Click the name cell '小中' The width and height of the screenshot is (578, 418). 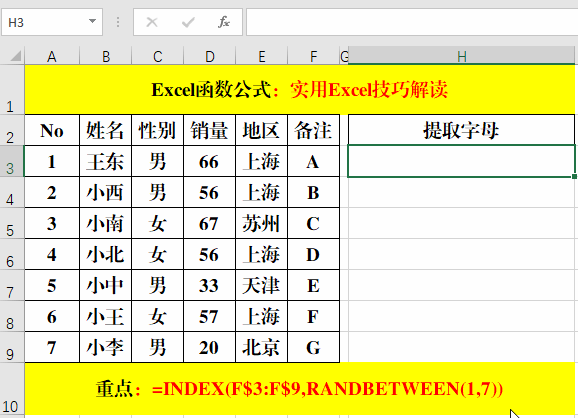click(x=106, y=285)
